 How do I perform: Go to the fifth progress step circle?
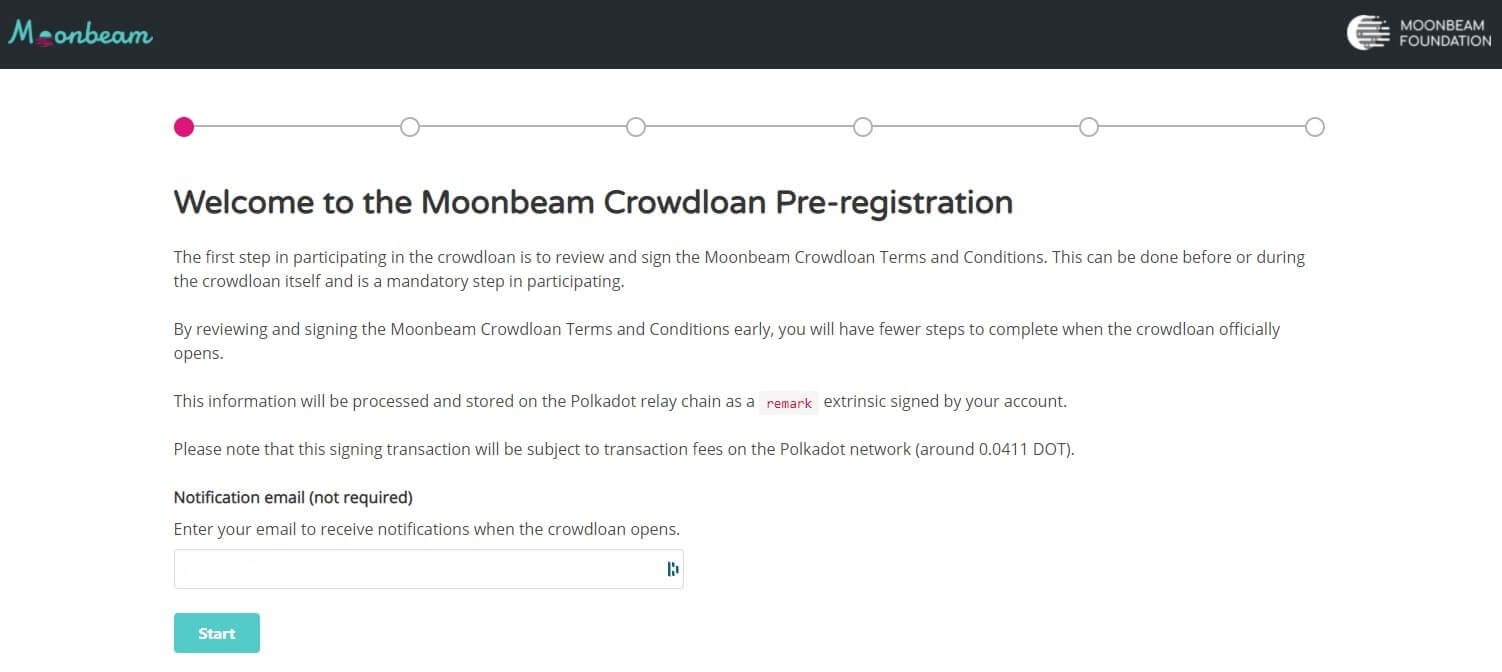1089,127
